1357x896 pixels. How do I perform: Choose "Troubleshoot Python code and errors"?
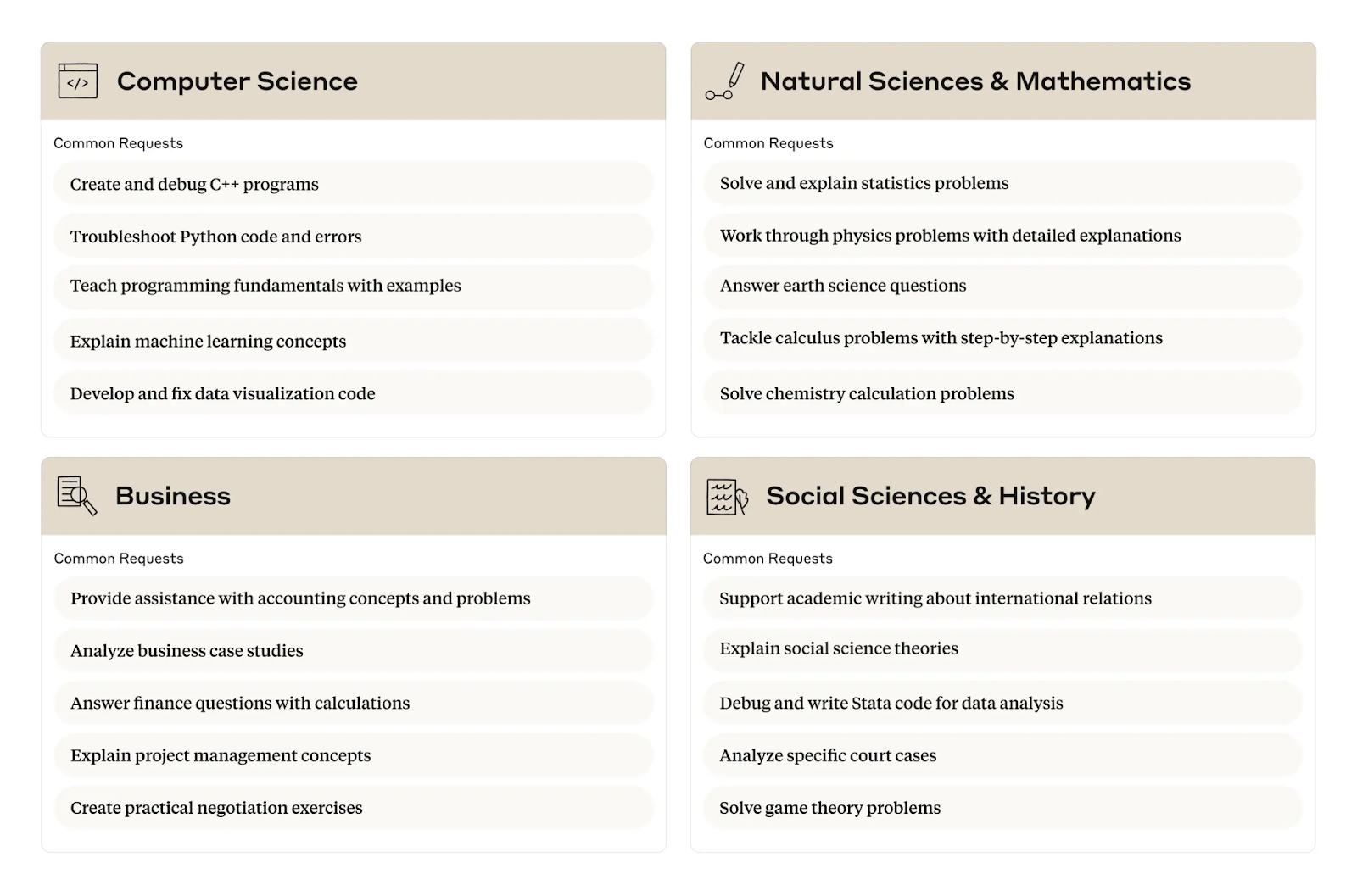pos(215,237)
